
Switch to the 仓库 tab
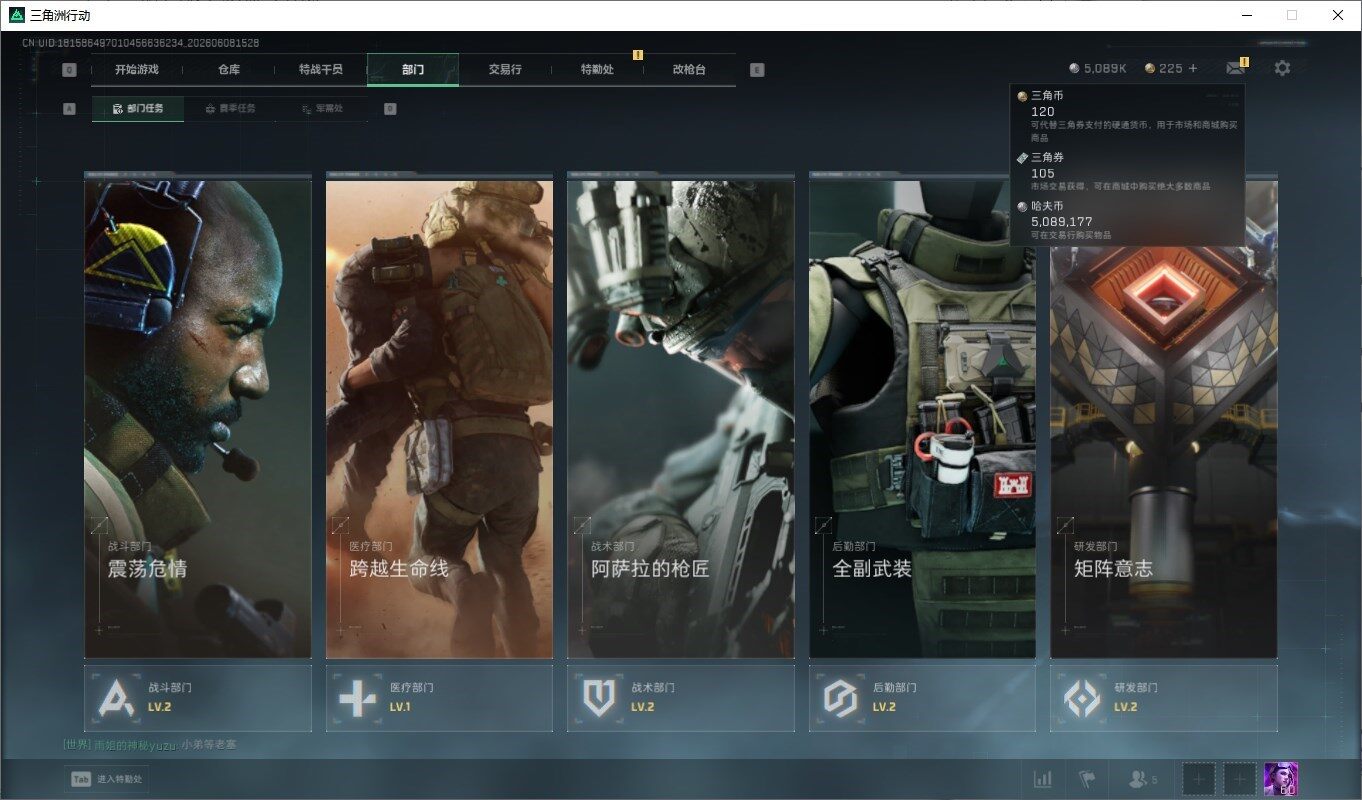tap(229, 69)
